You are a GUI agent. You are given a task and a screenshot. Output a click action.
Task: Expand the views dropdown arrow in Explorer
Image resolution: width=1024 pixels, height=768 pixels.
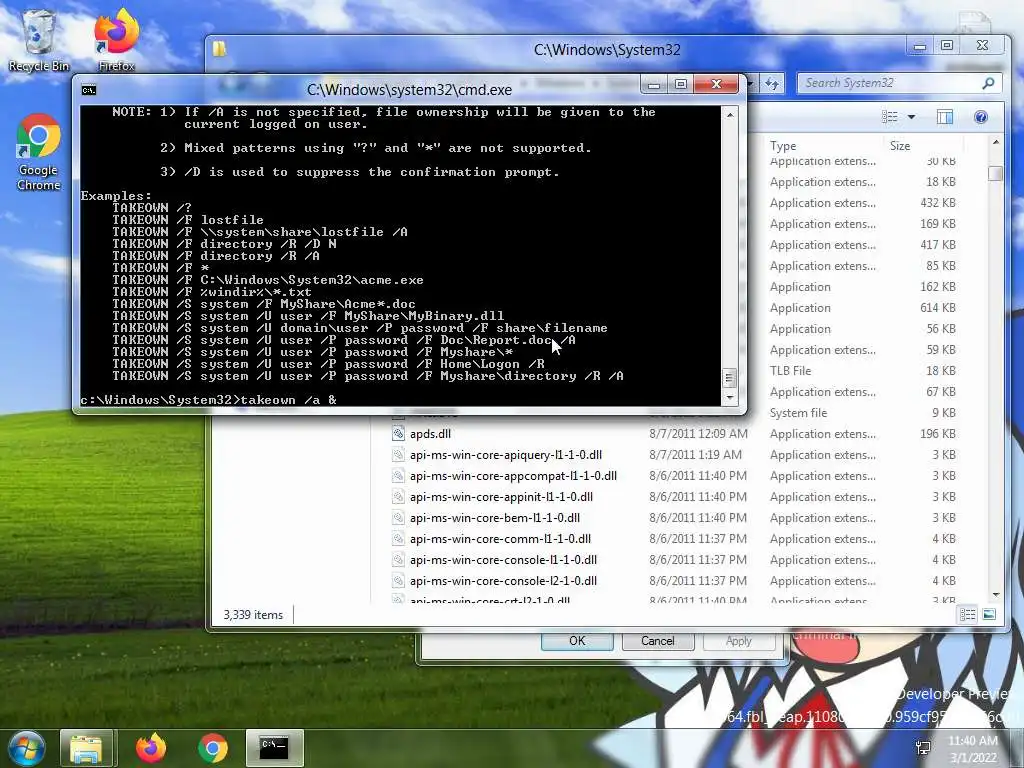pos(911,117)
